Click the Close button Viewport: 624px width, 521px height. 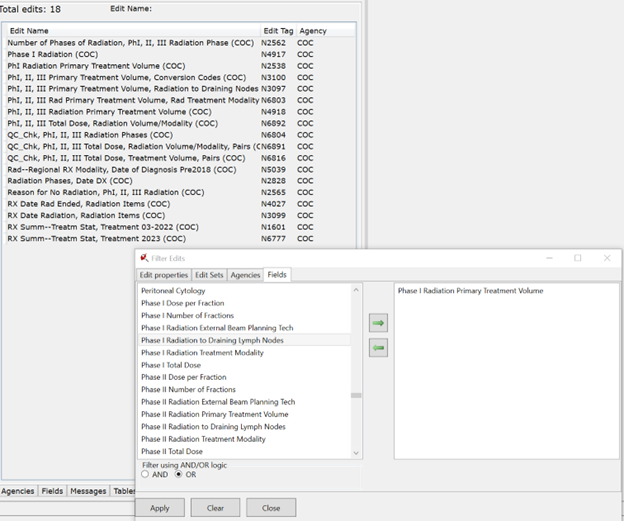click(x=271, y=508)
